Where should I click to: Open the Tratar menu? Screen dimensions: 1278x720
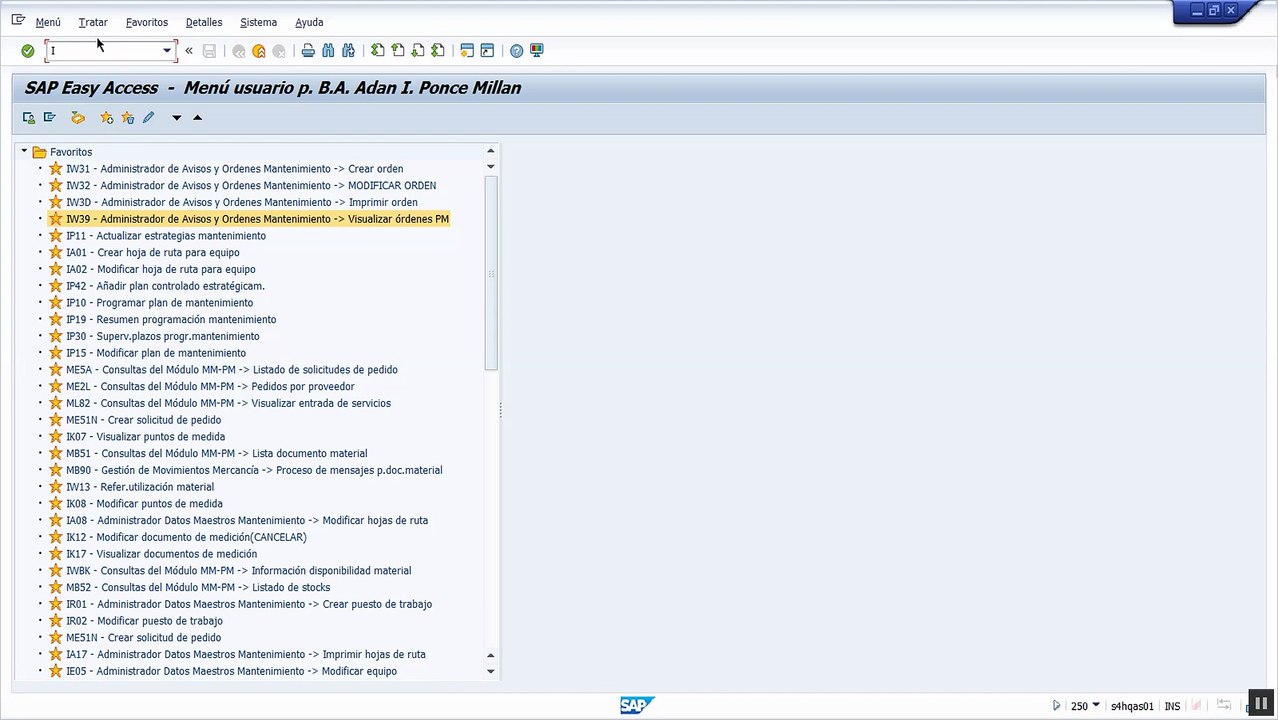93,22
